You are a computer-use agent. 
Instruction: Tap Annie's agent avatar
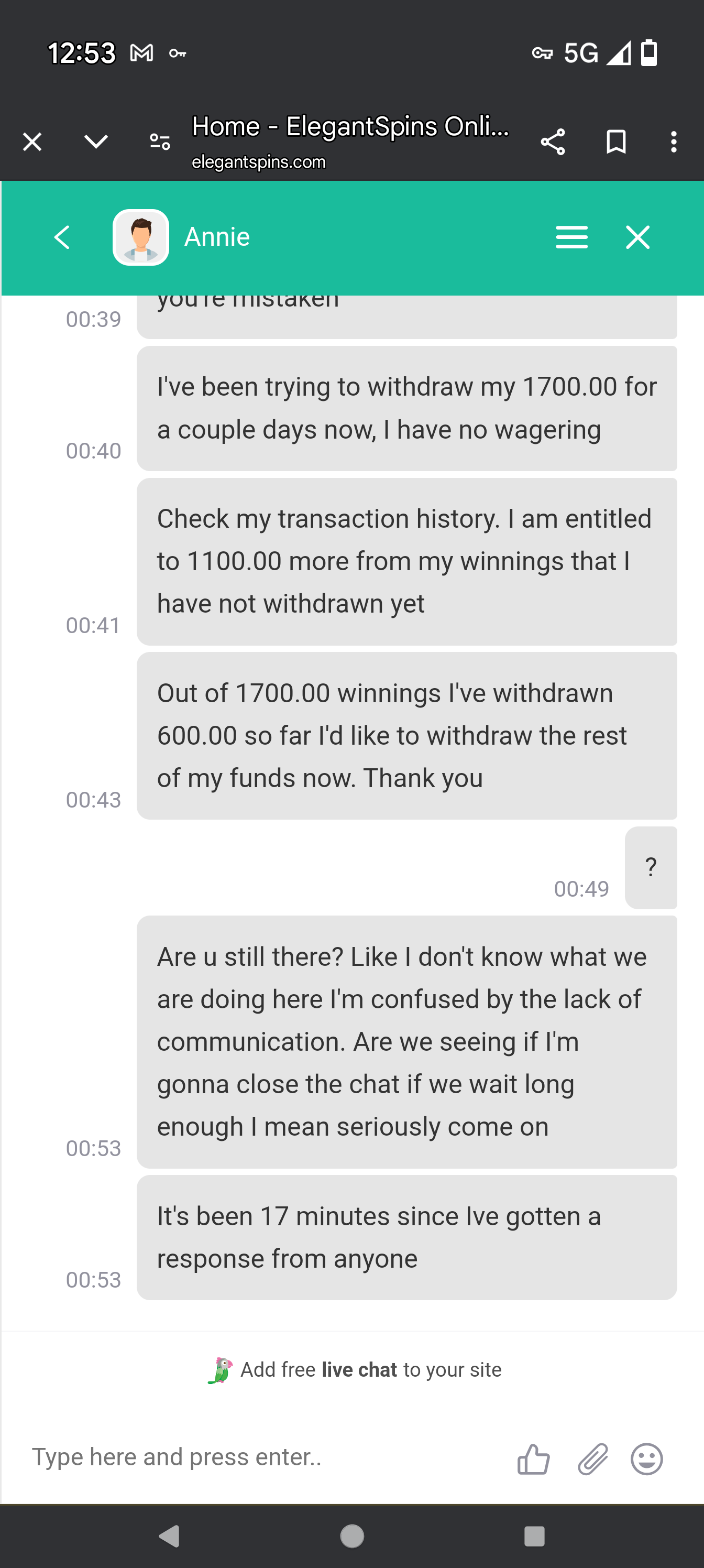click(140, 237)
